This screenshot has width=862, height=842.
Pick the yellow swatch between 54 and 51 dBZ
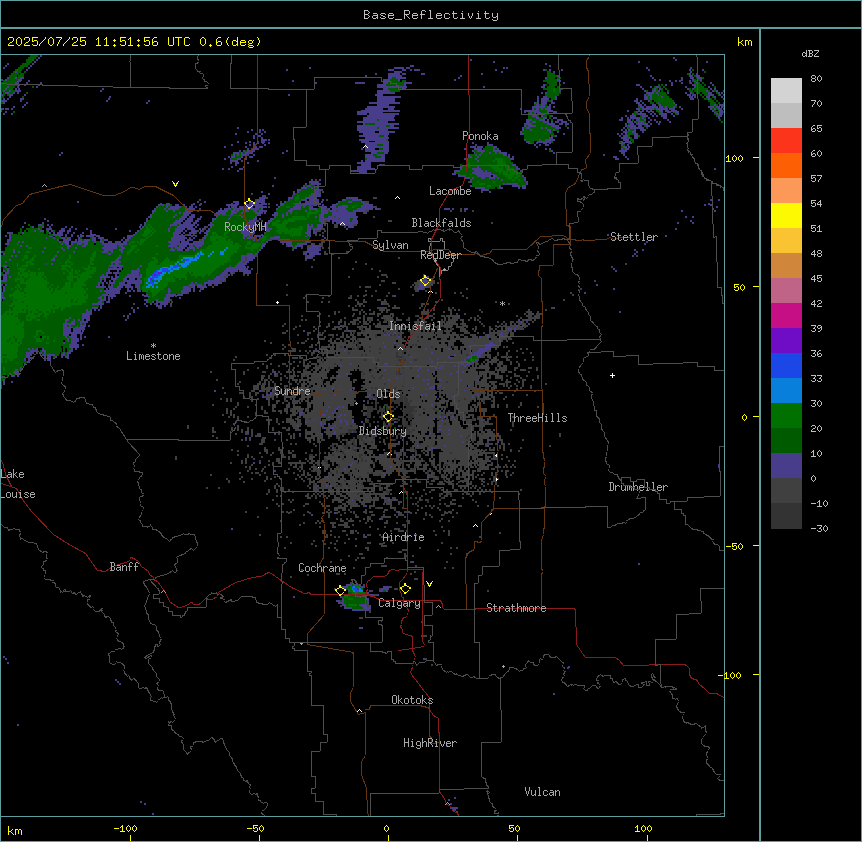coord(786,215)
